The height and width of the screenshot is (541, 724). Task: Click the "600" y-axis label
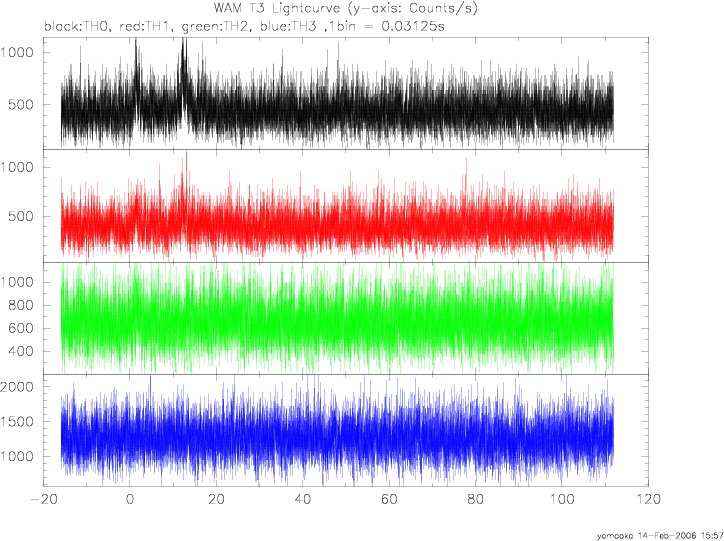tap(21, 329)
